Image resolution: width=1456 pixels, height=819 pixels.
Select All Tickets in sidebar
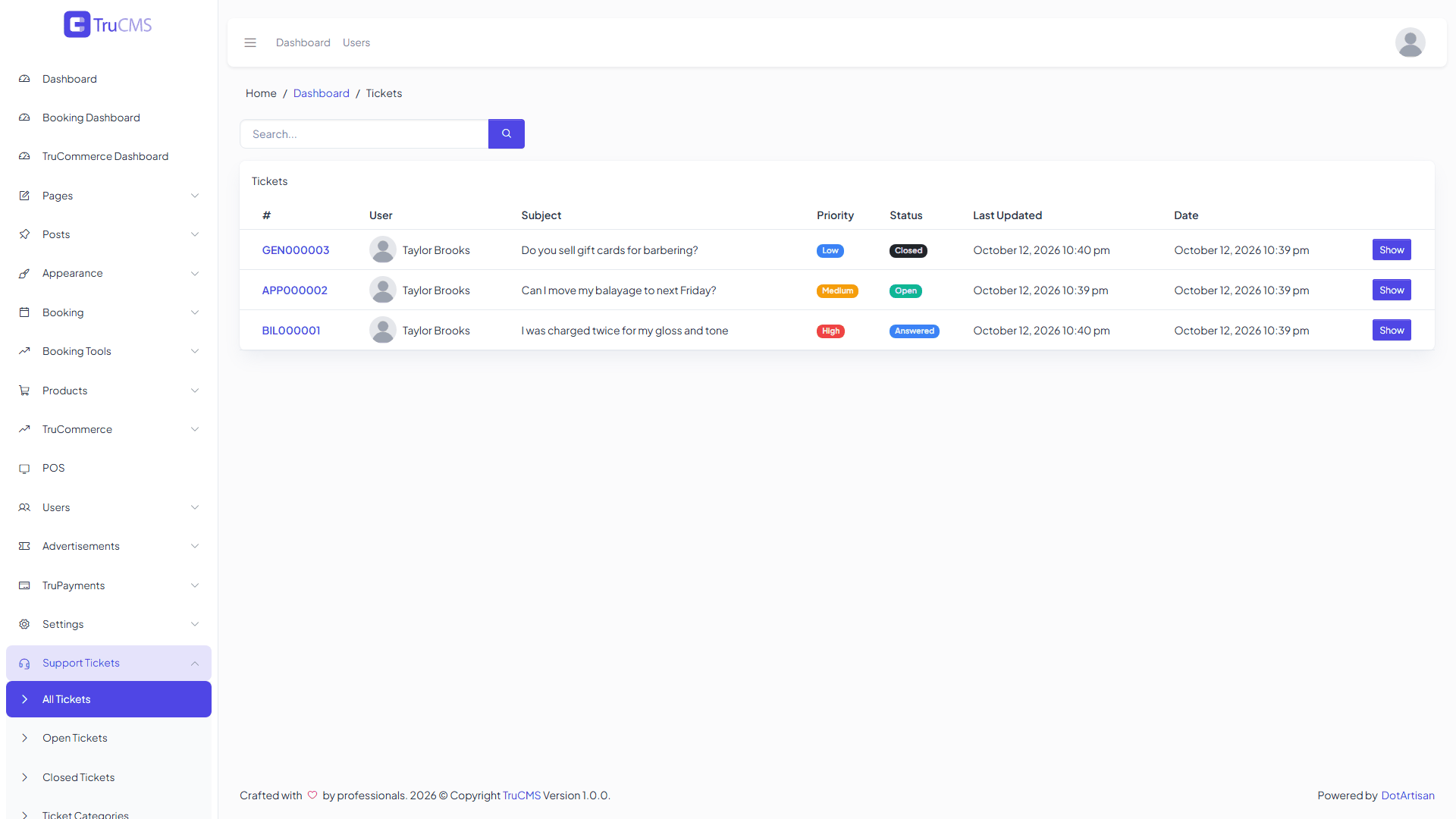[x=108, y=699]
